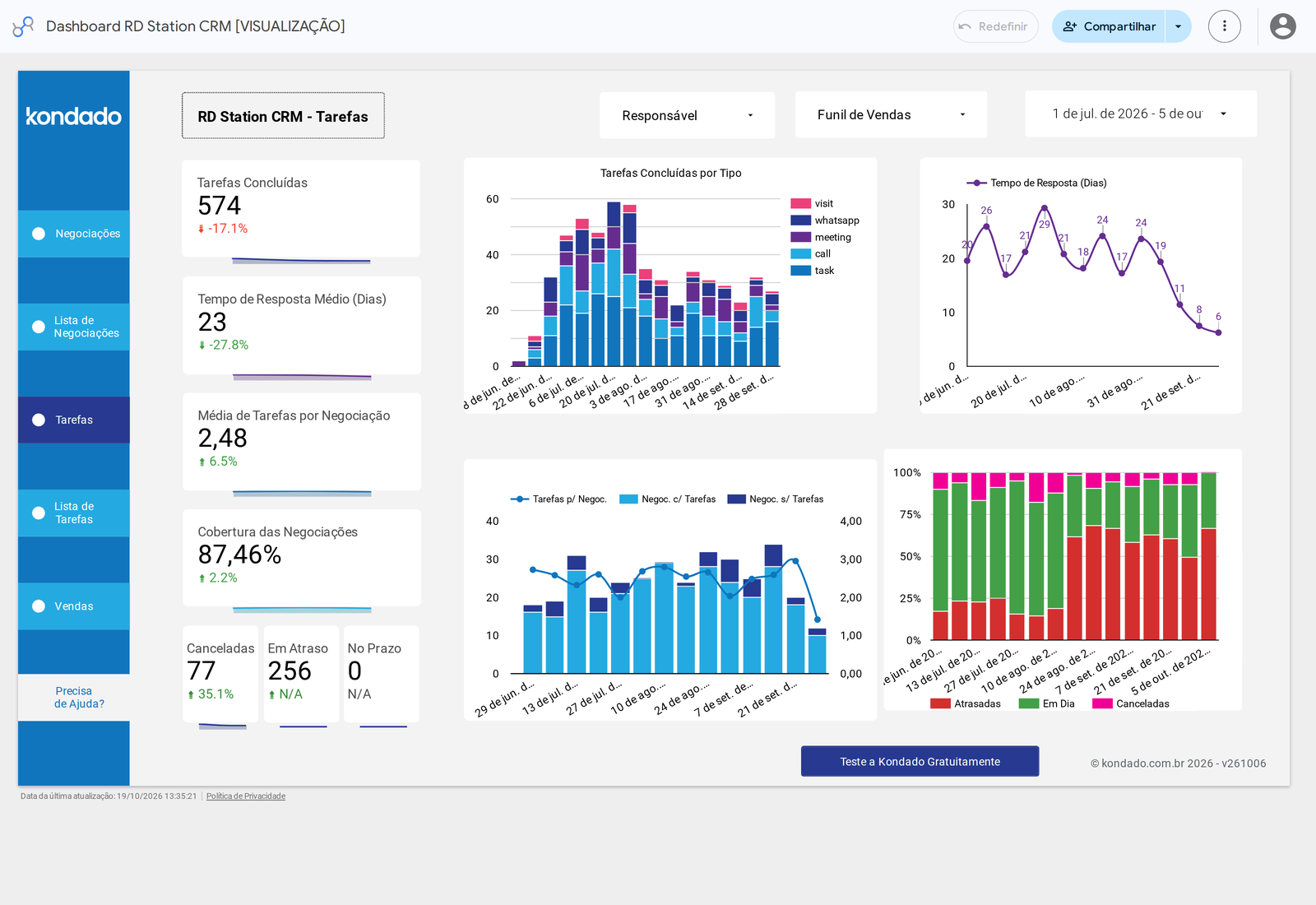
Task: Select the Tarefas sidebar item
Action: click(x=74, y=420)
